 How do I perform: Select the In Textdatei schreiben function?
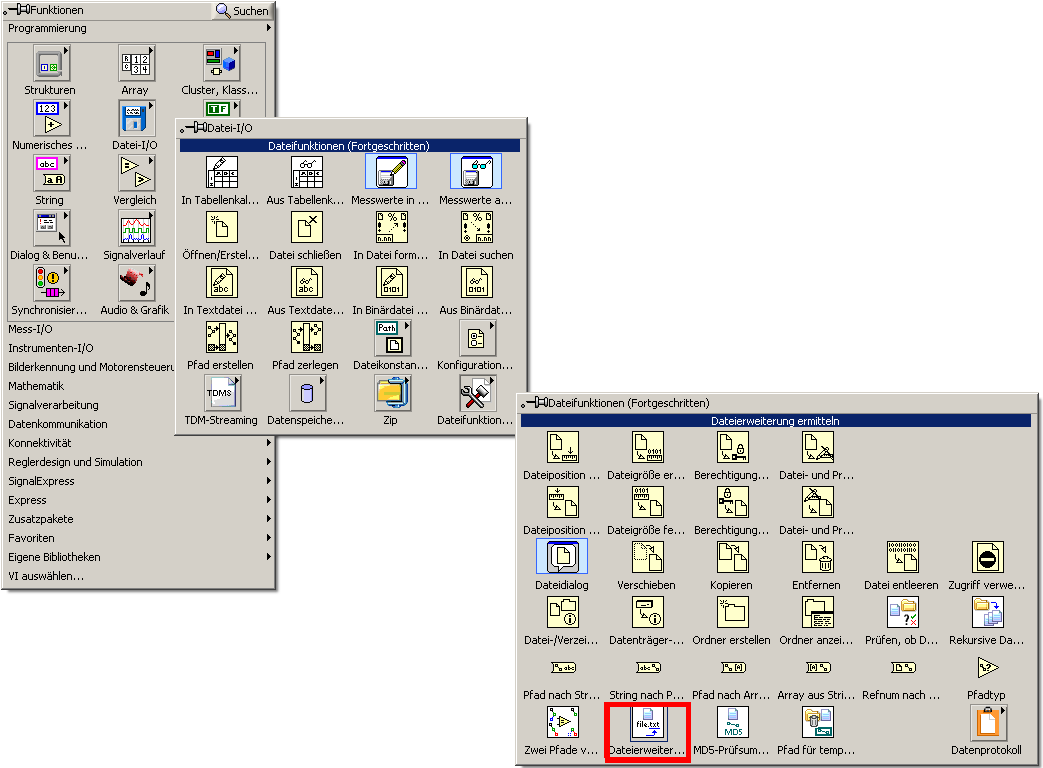(222, 283)
